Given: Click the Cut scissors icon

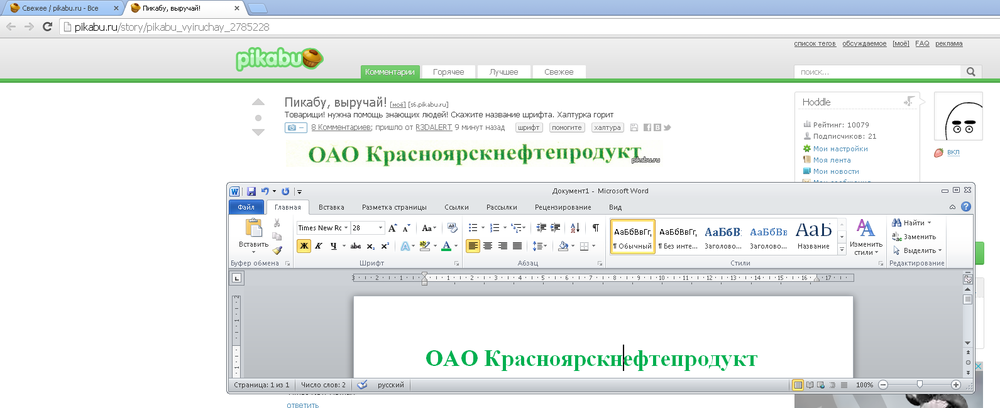Looking at the screenshot, I should tap(277, 224).
